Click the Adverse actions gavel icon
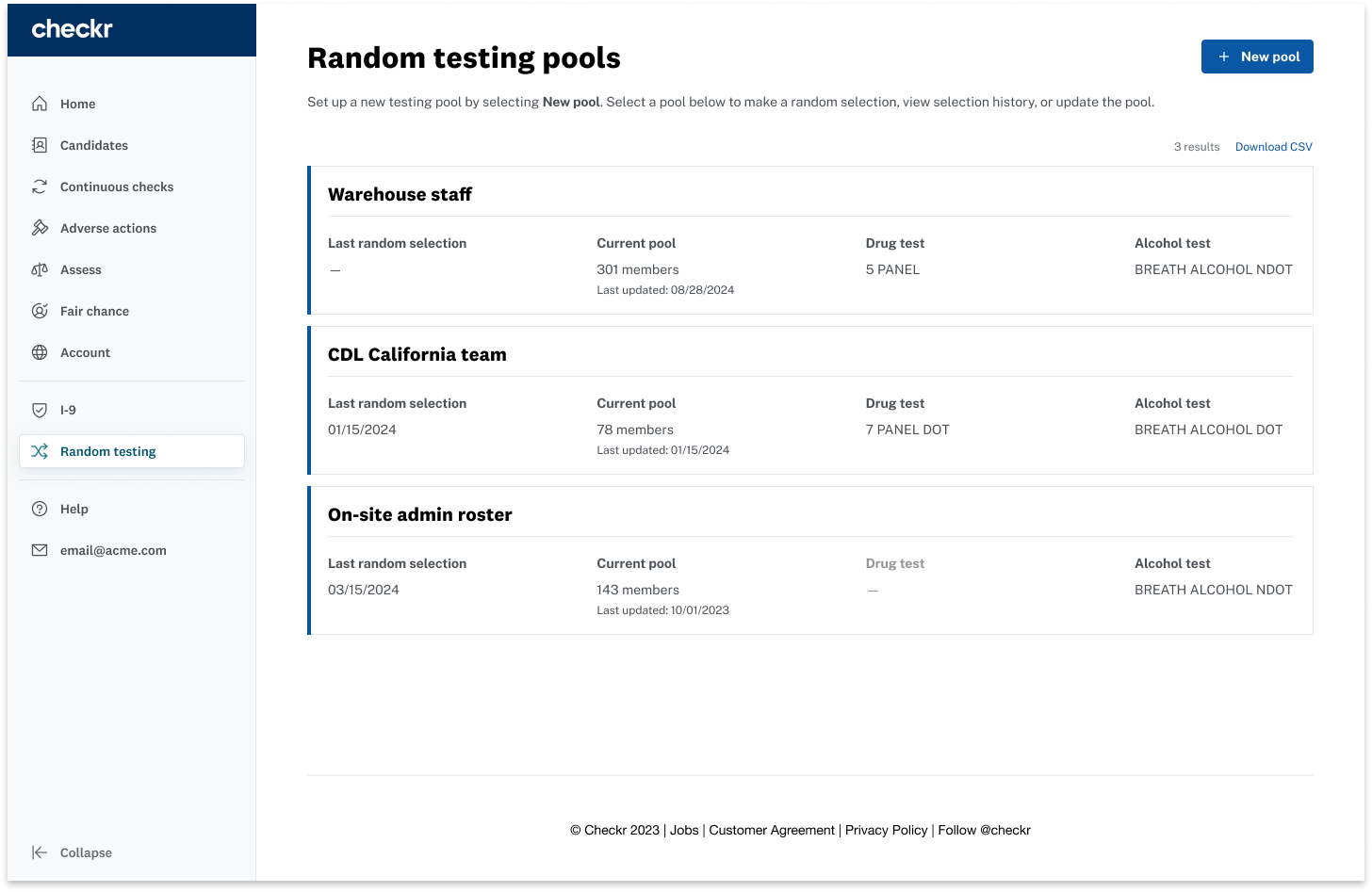Image resolution: width=1372 pixels, height=892 pixels. (40, 228)
